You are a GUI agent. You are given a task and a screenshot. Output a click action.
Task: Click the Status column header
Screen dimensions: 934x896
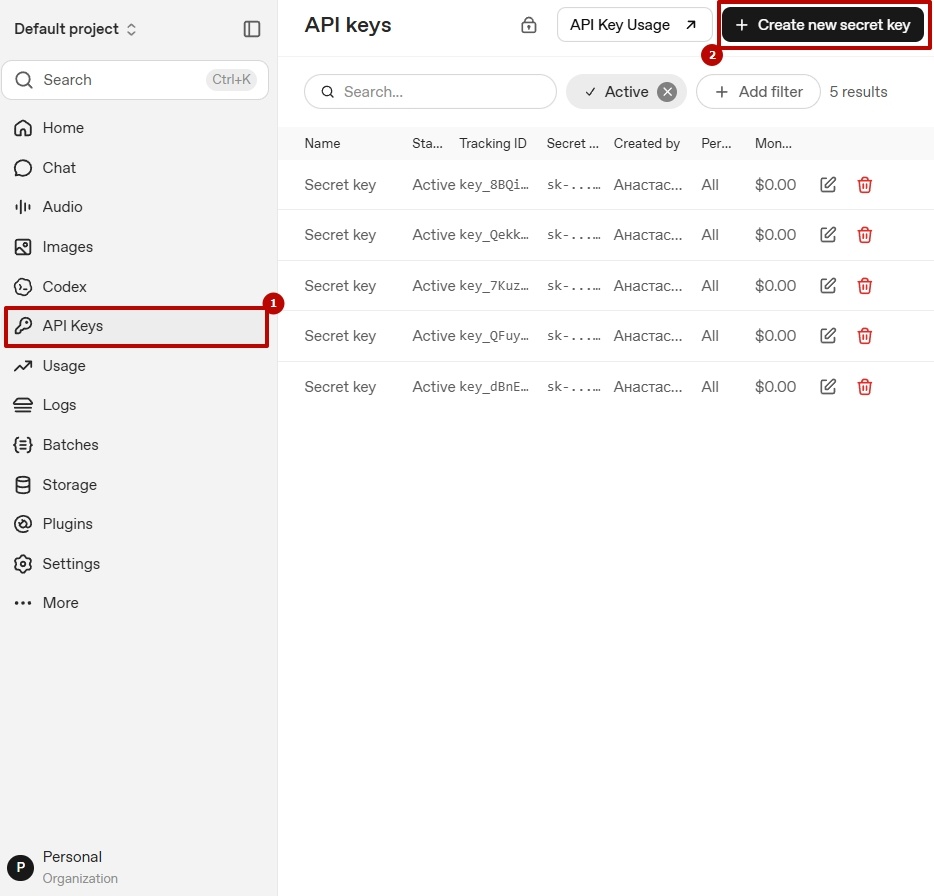427,144
